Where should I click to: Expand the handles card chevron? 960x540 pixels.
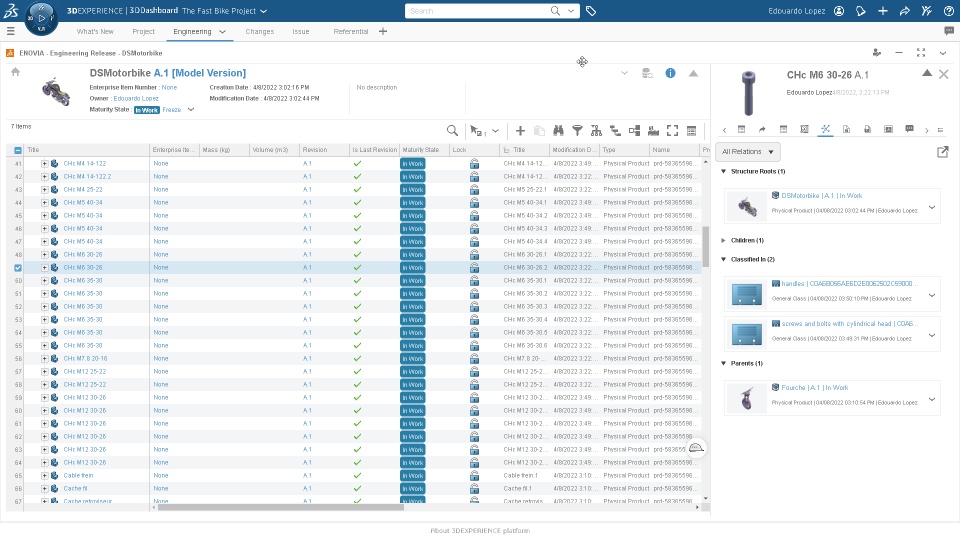click(932, 295)
